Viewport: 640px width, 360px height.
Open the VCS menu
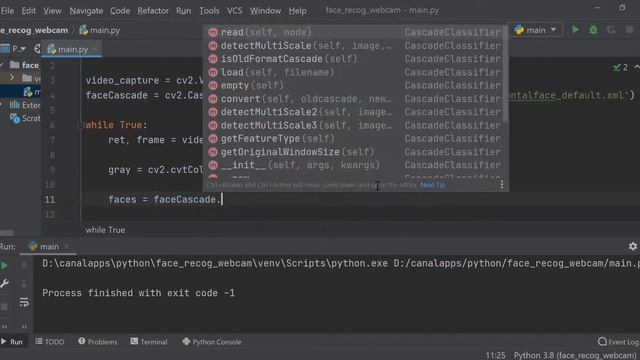pos(234,11)
